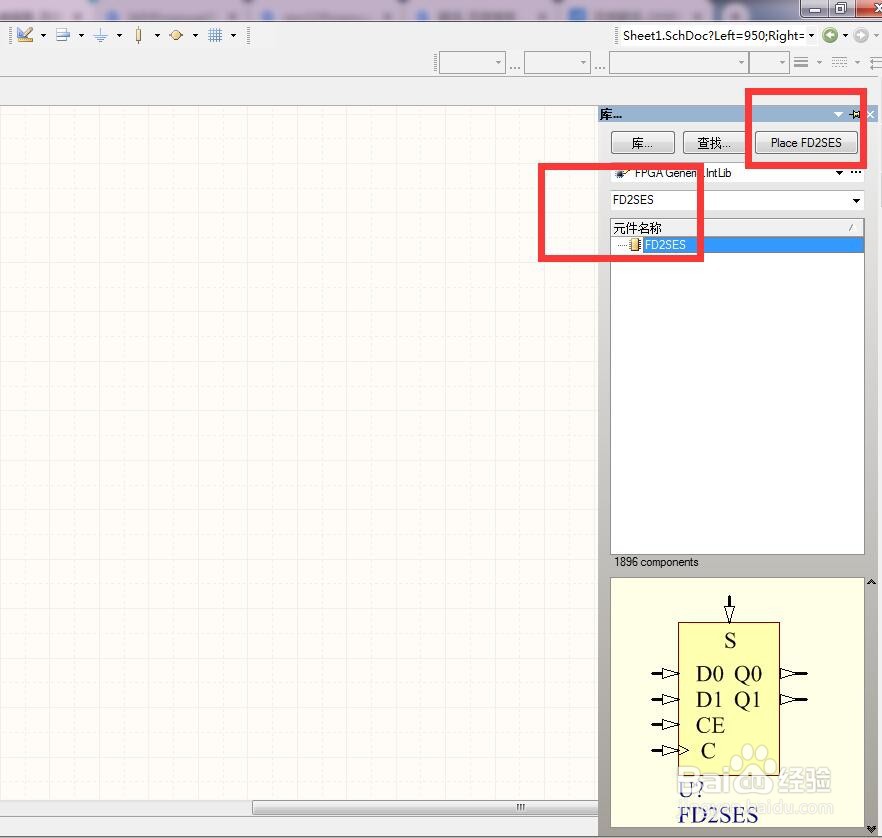Viewport: 882px width, 838px height.
Task: Expand the grids dropdown arrow
Action: pyautogui.click(x=233, y=35)
